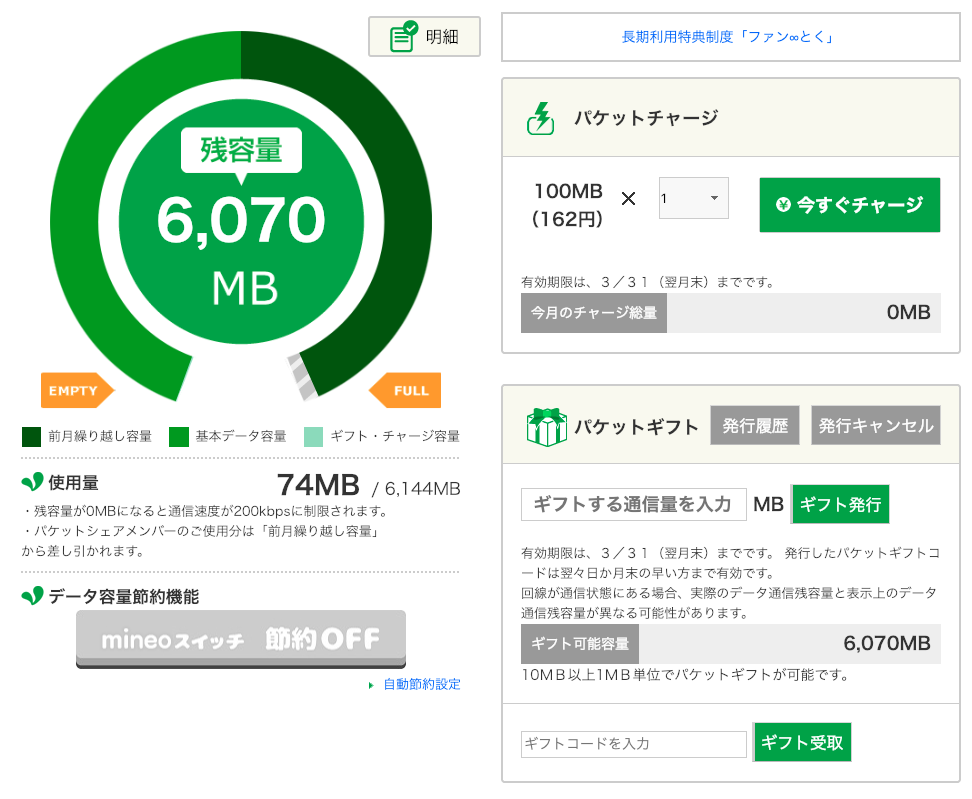972x799 pixels.
Task: Toggle the mineo switch 節約OFF
Action: pos(241,639)
